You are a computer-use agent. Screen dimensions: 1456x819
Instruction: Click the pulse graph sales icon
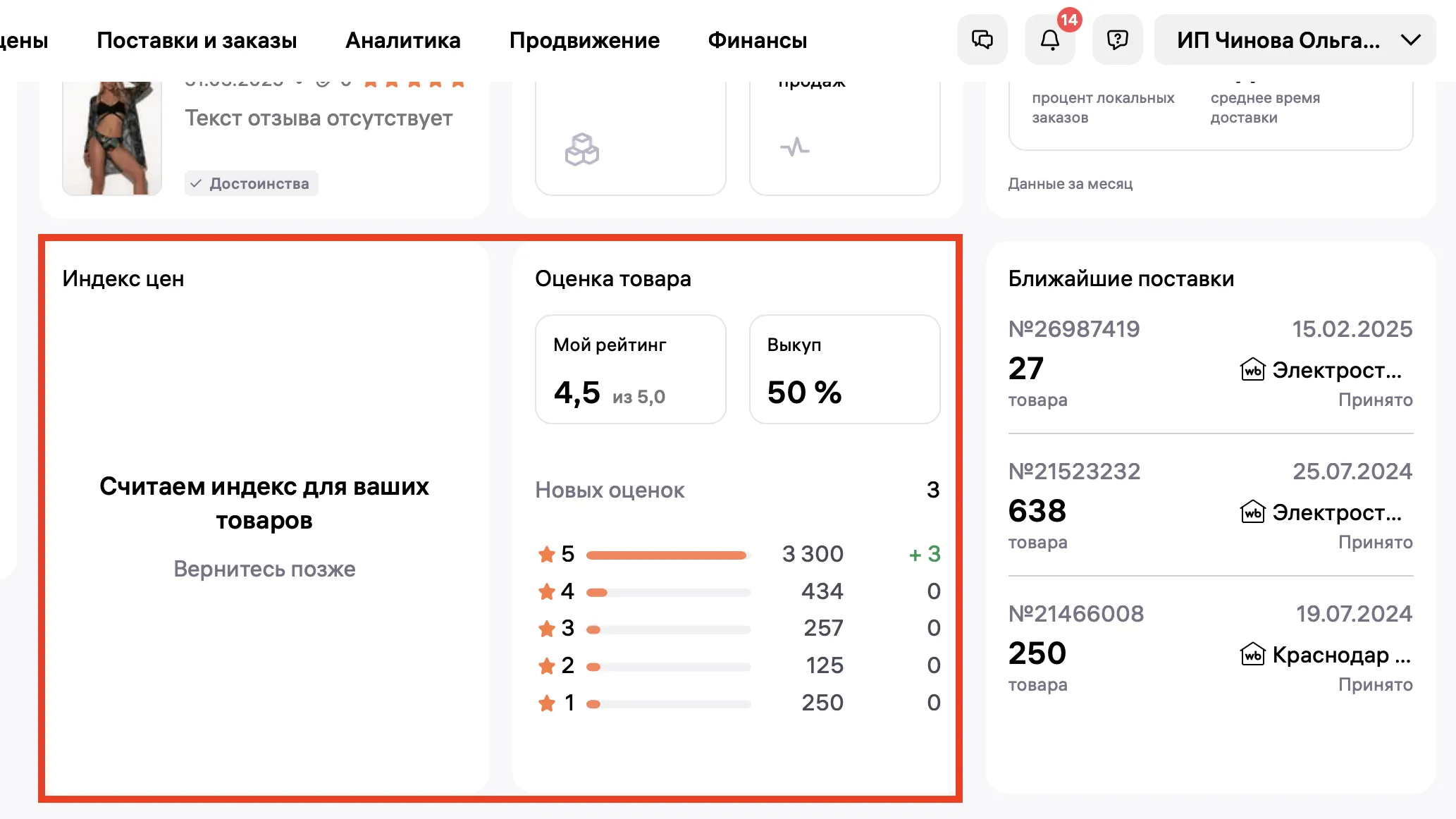(794, 147)
